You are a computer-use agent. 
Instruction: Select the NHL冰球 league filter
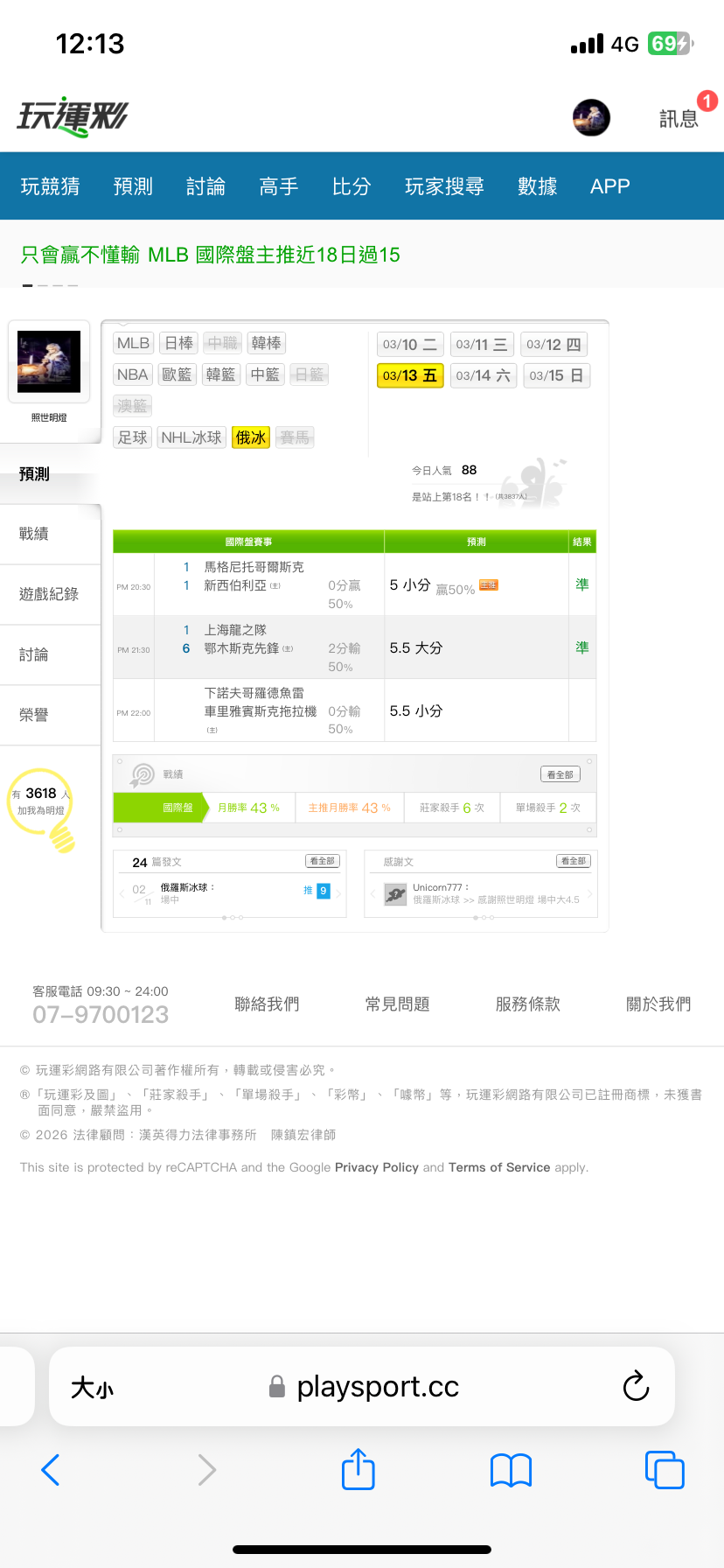click(192, 437)
